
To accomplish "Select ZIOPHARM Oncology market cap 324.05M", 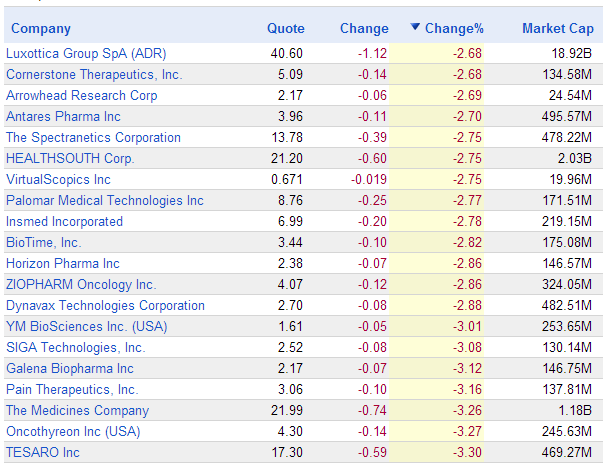I will (x=567, y=285).
